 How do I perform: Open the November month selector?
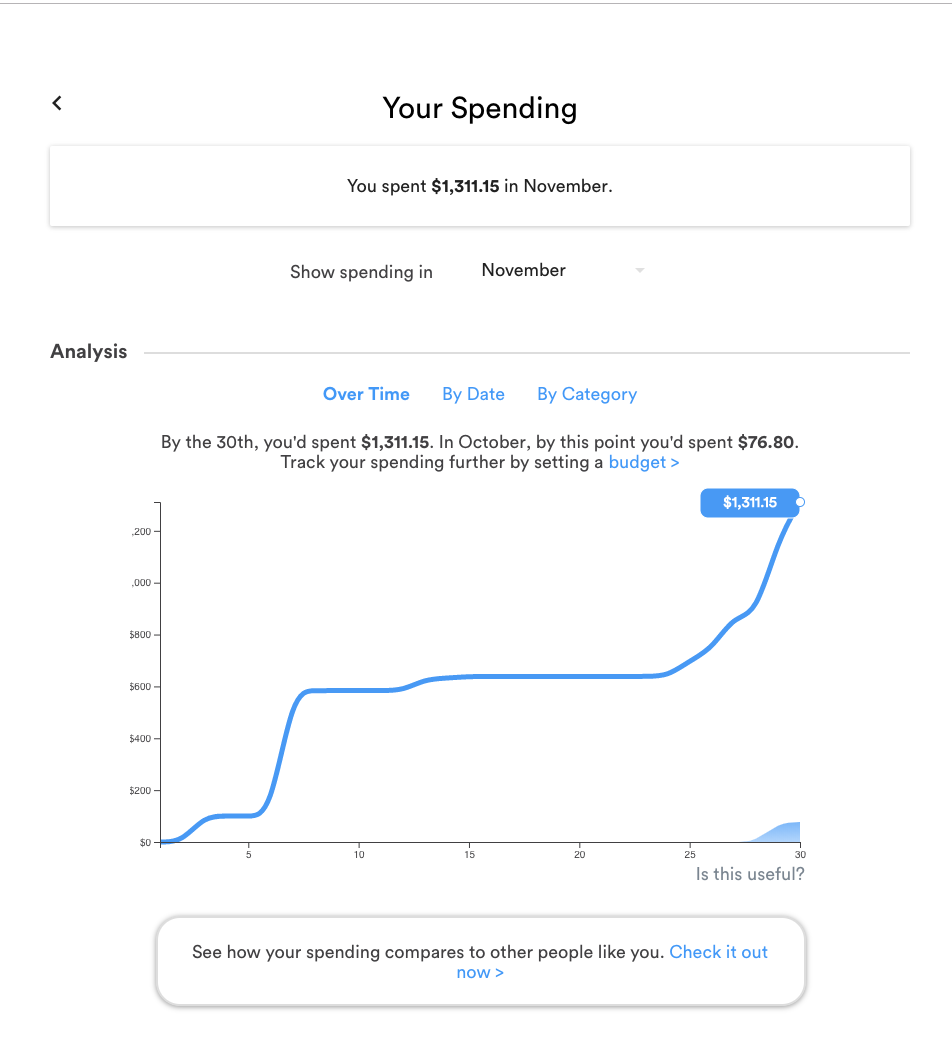[x=523, y=270]
